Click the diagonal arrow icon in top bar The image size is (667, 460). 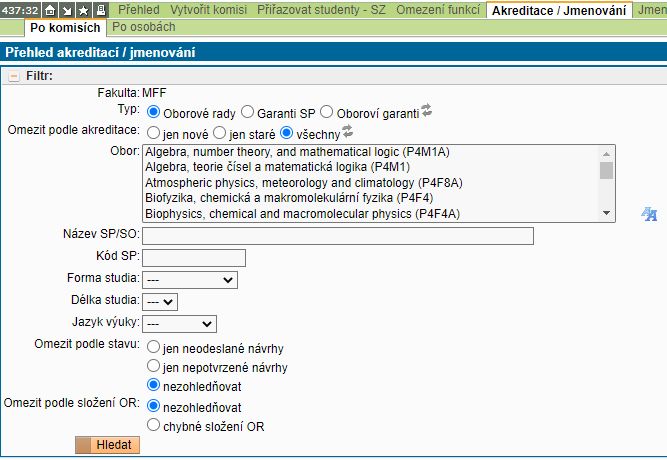67,10
